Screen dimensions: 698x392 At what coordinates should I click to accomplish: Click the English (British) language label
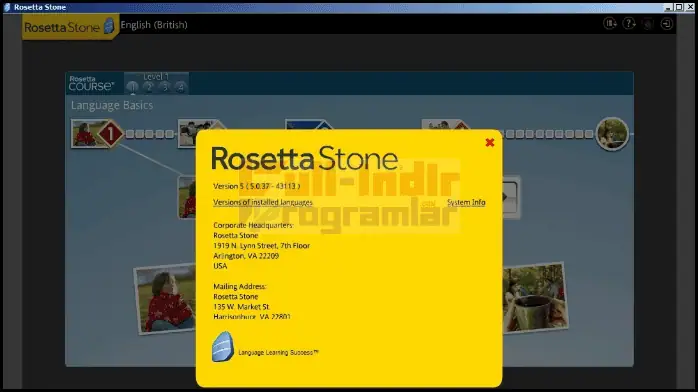tap(154, 25)
